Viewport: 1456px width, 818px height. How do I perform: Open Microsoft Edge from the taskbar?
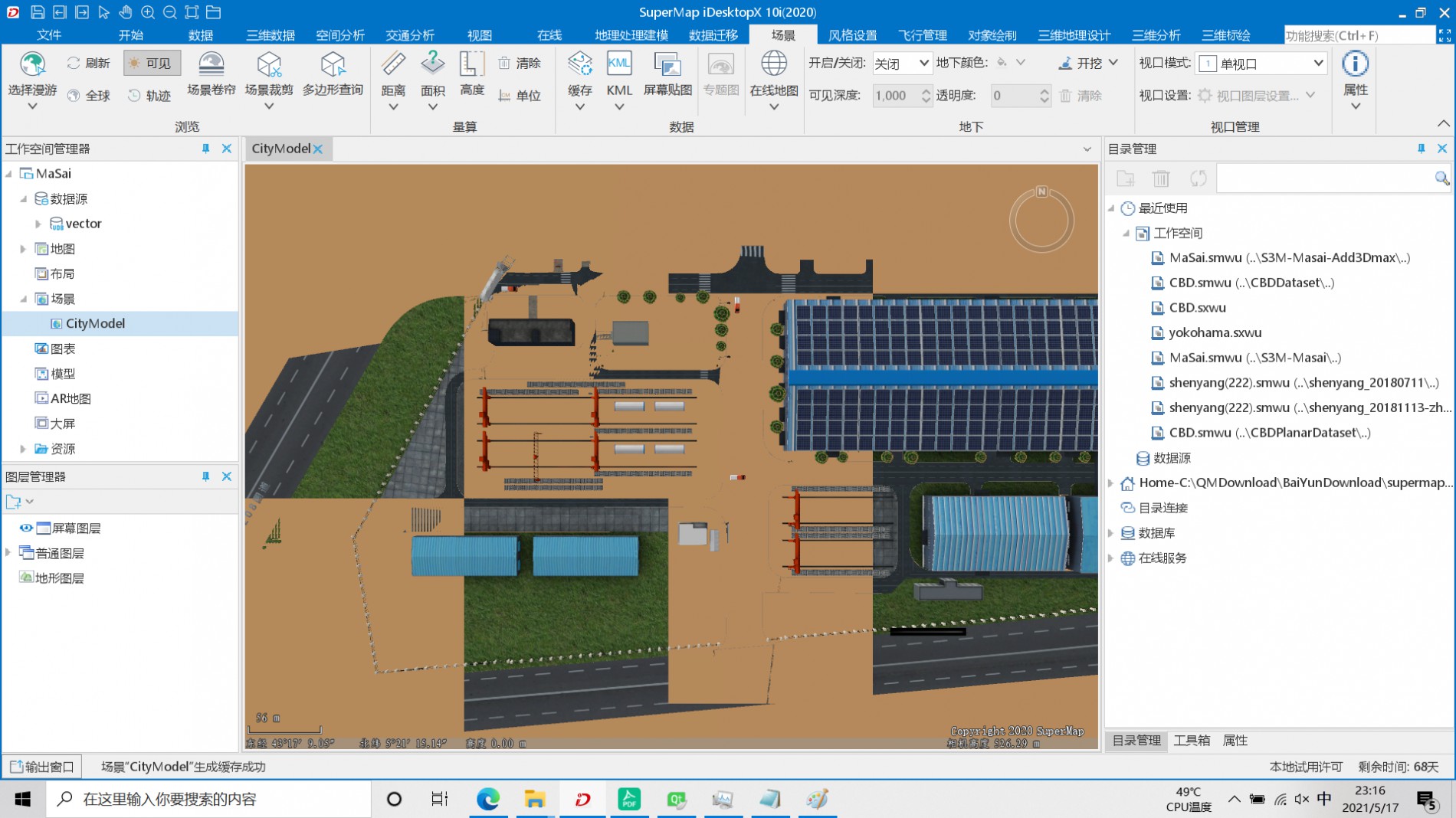[488, 800]
